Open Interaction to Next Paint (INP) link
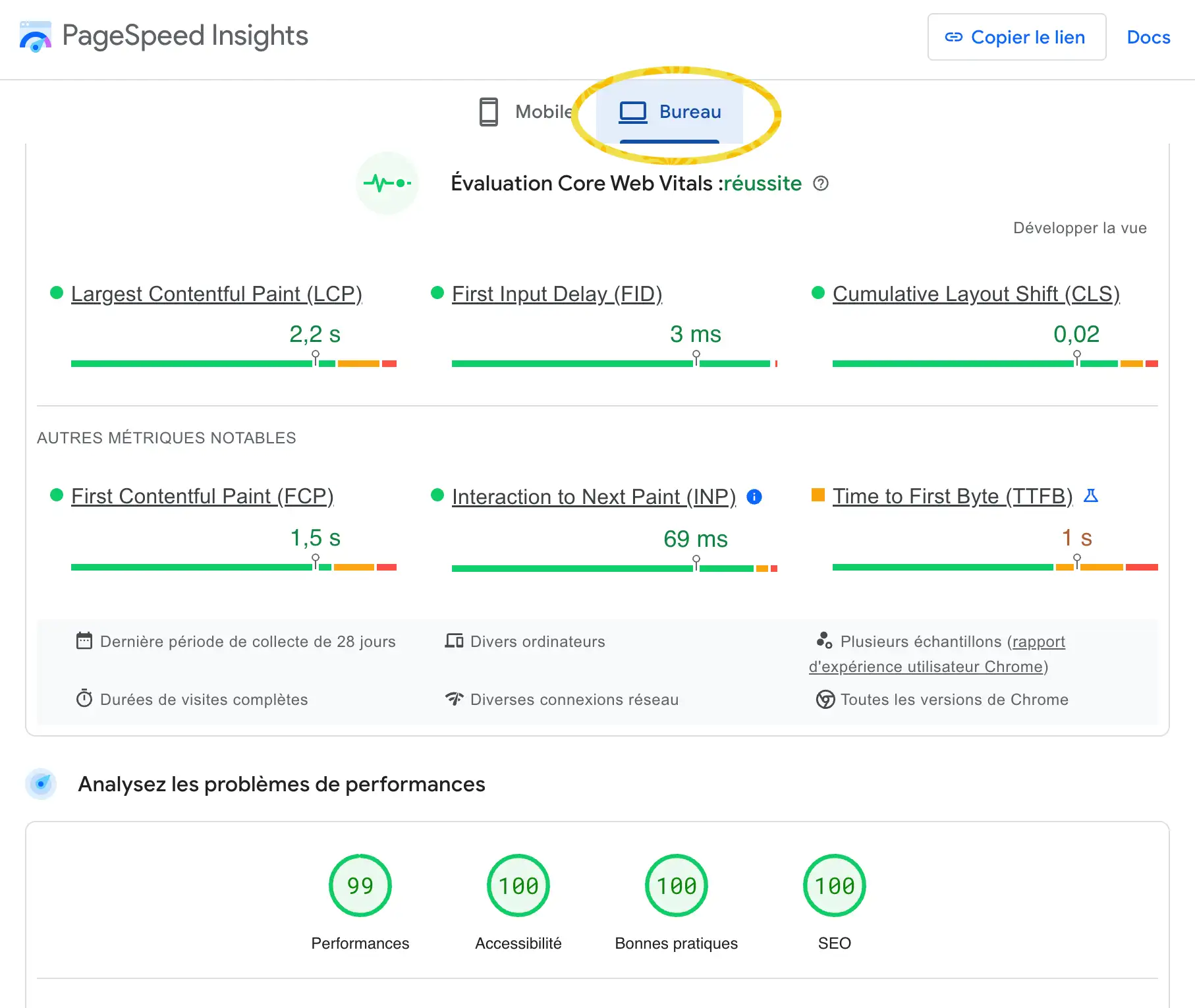Viewport: 1195px width, 1008px height. pyautogui.click(x=594, y=496)
